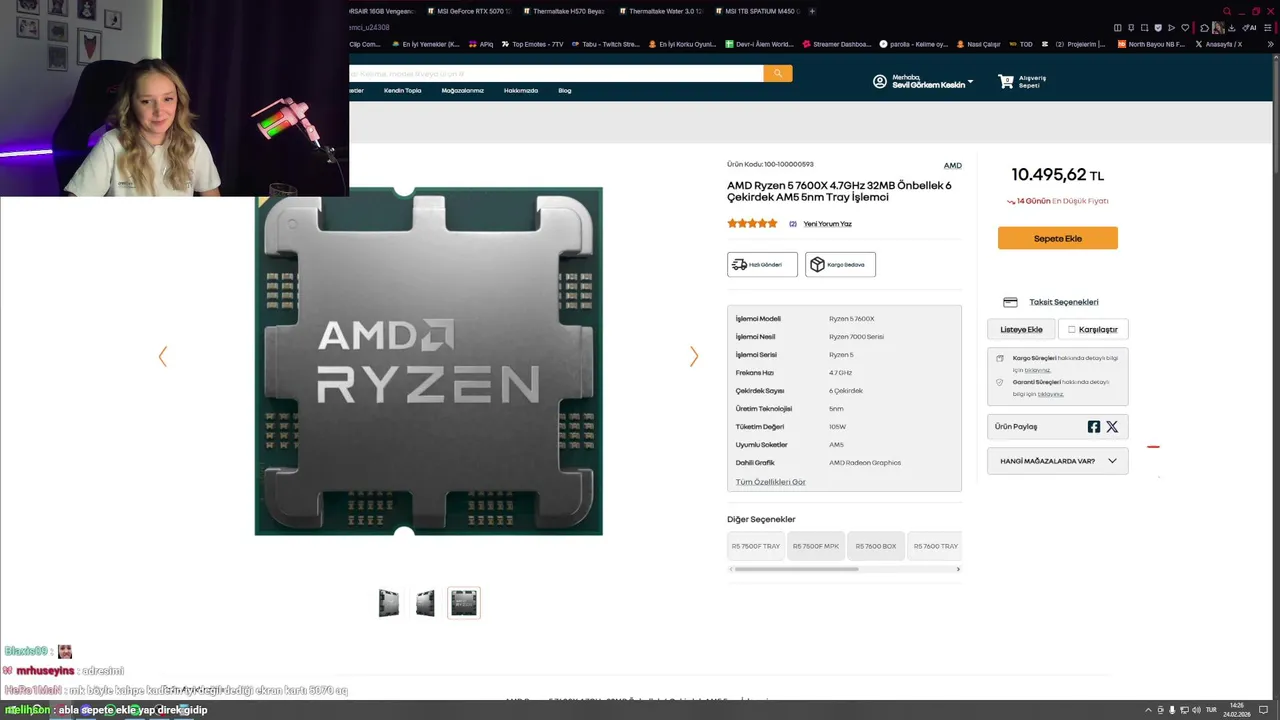The image size is (1280, 720).
Task: Click the browser snapshot icon
Action: tap(1145, 28)
